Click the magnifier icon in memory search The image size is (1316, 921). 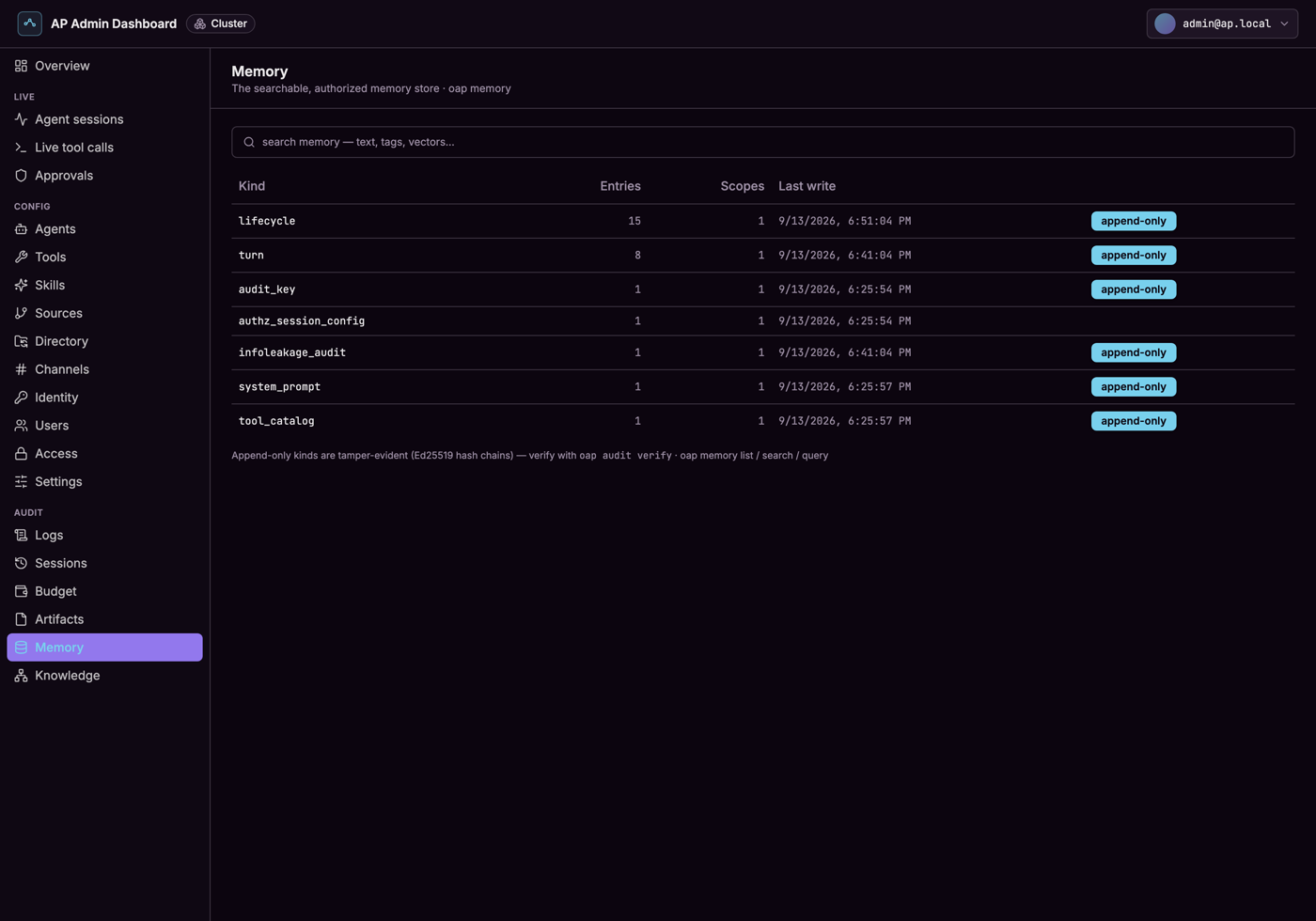[249, 143]
